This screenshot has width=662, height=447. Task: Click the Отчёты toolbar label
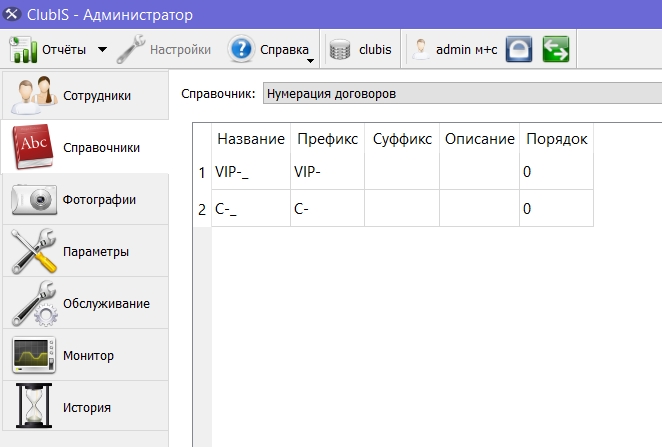pyautogui.click(x=64, y=50)
